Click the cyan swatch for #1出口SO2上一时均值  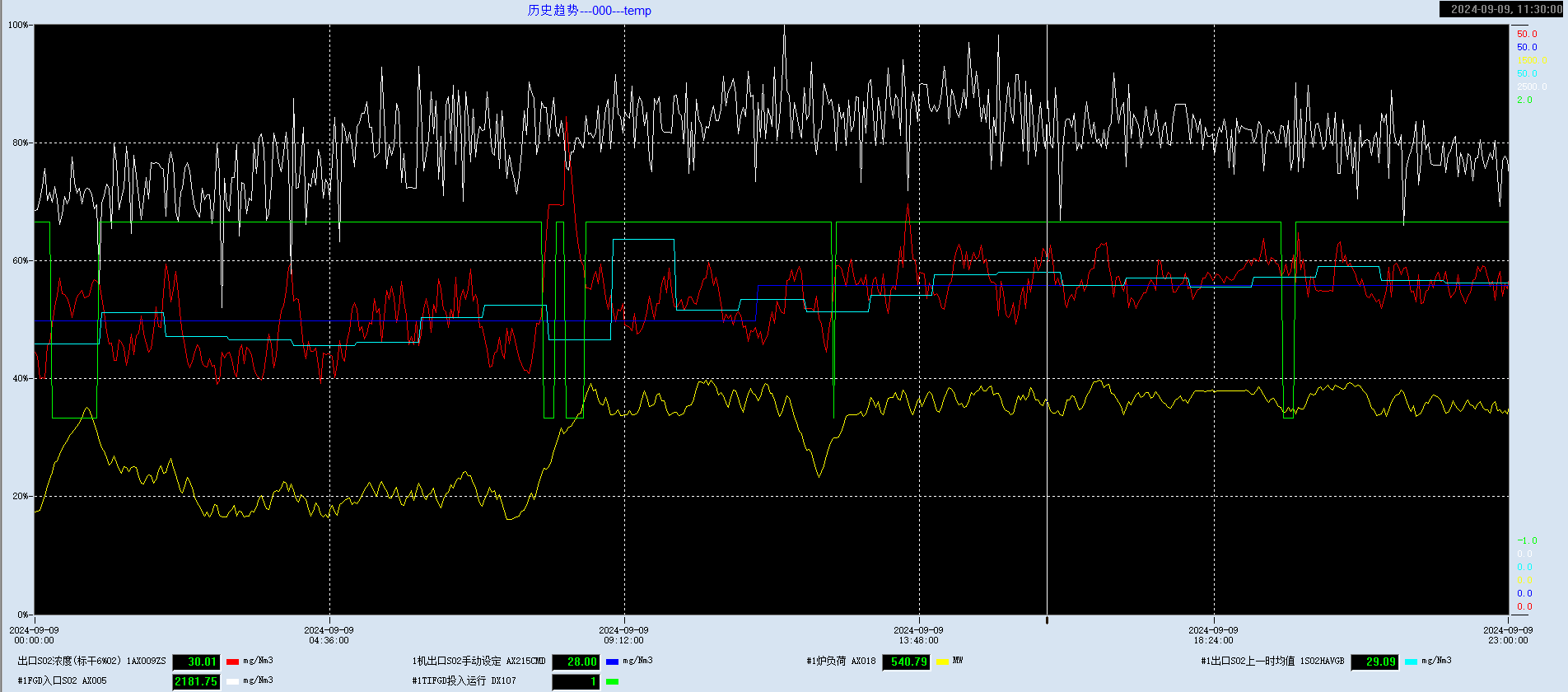pos(1411,662)
